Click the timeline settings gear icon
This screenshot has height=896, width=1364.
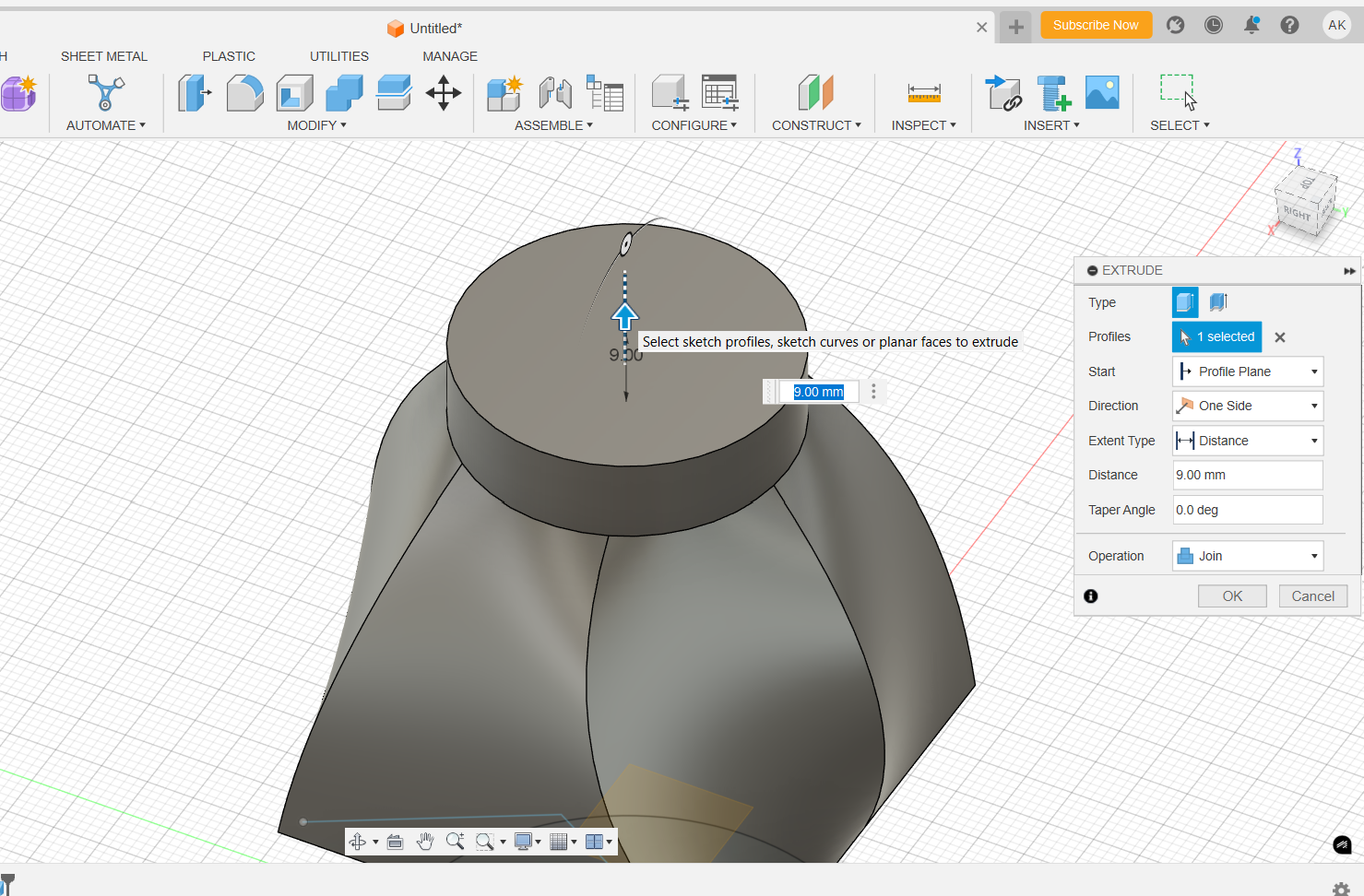click(1341, 889)
